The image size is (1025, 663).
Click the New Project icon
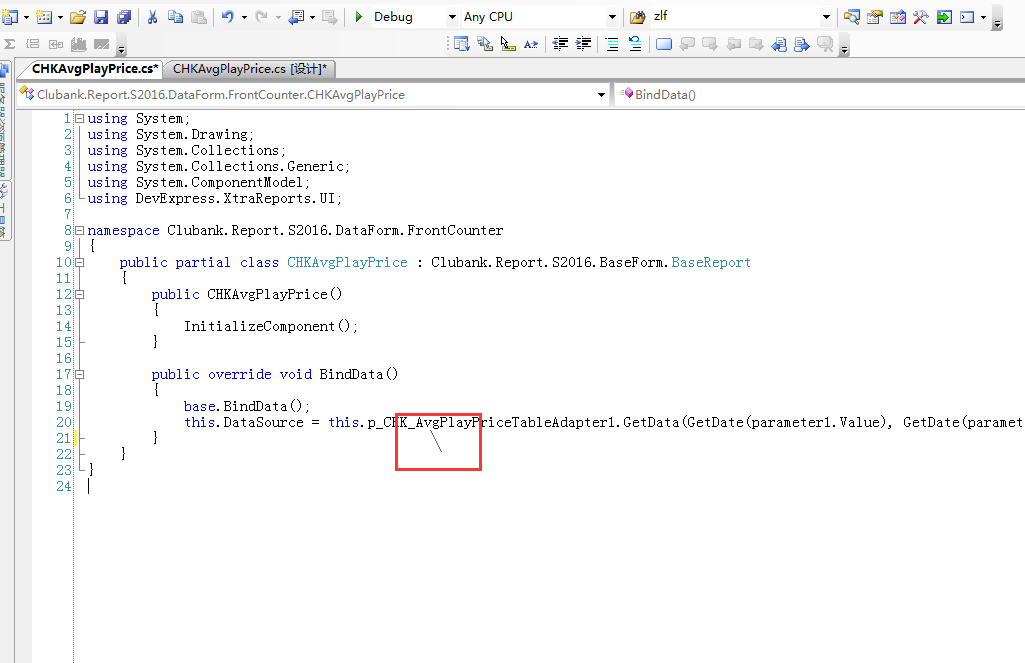coord(10,17)
